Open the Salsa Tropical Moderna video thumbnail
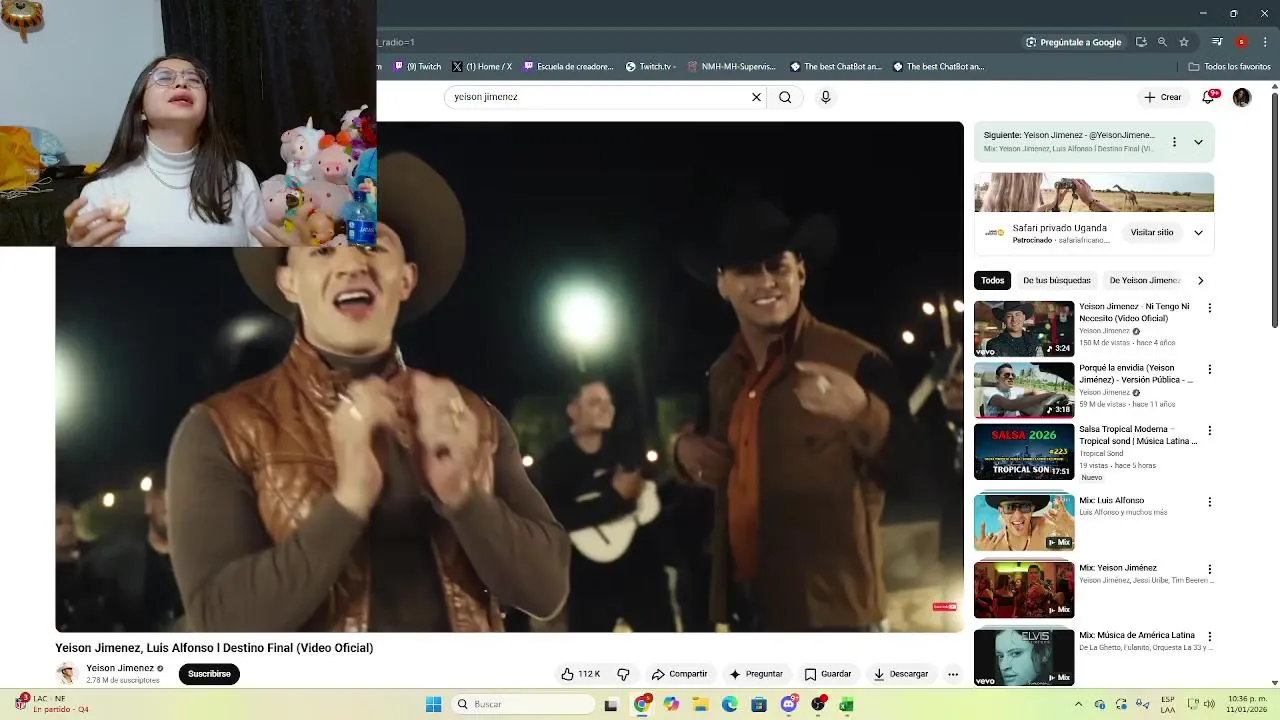The image size is (1280, 720). 1024,451
